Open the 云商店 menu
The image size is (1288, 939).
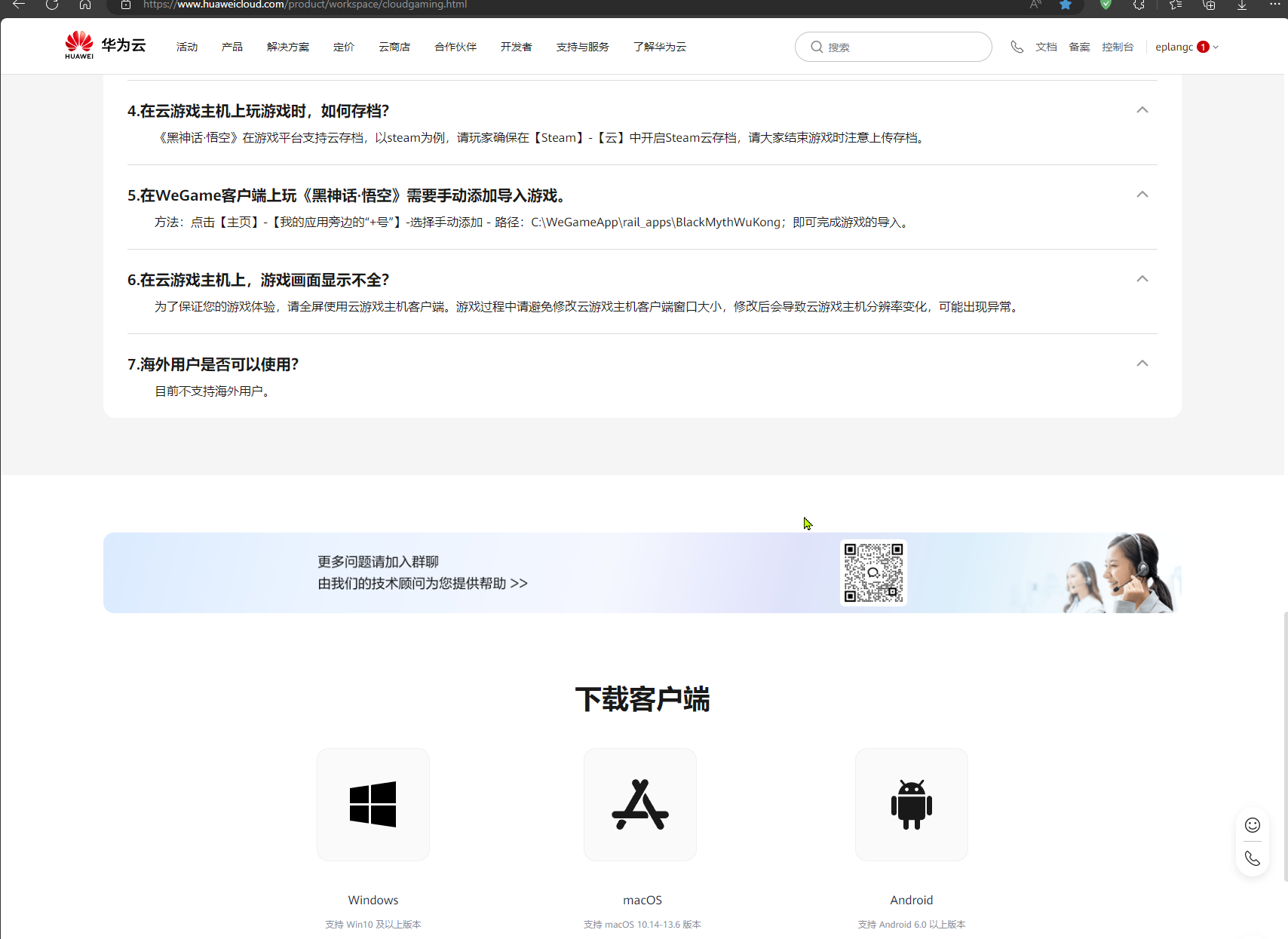(394, 47)
